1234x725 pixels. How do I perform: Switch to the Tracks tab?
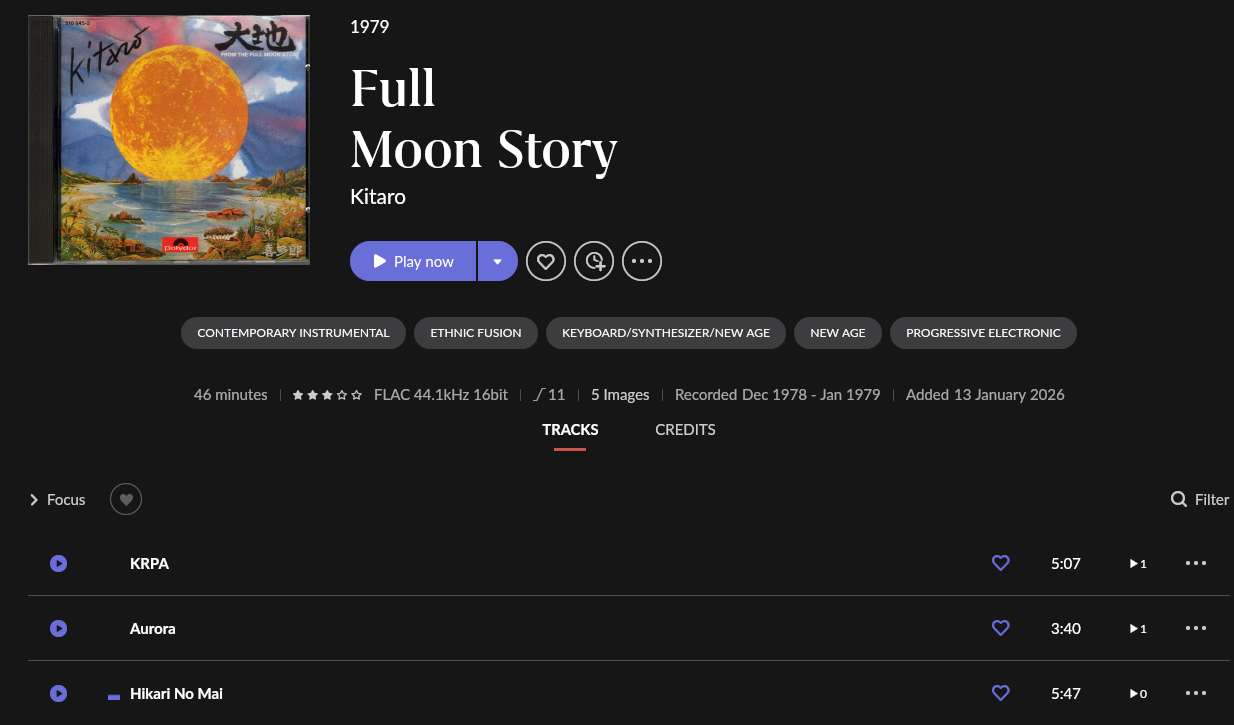tap(570, 430)
